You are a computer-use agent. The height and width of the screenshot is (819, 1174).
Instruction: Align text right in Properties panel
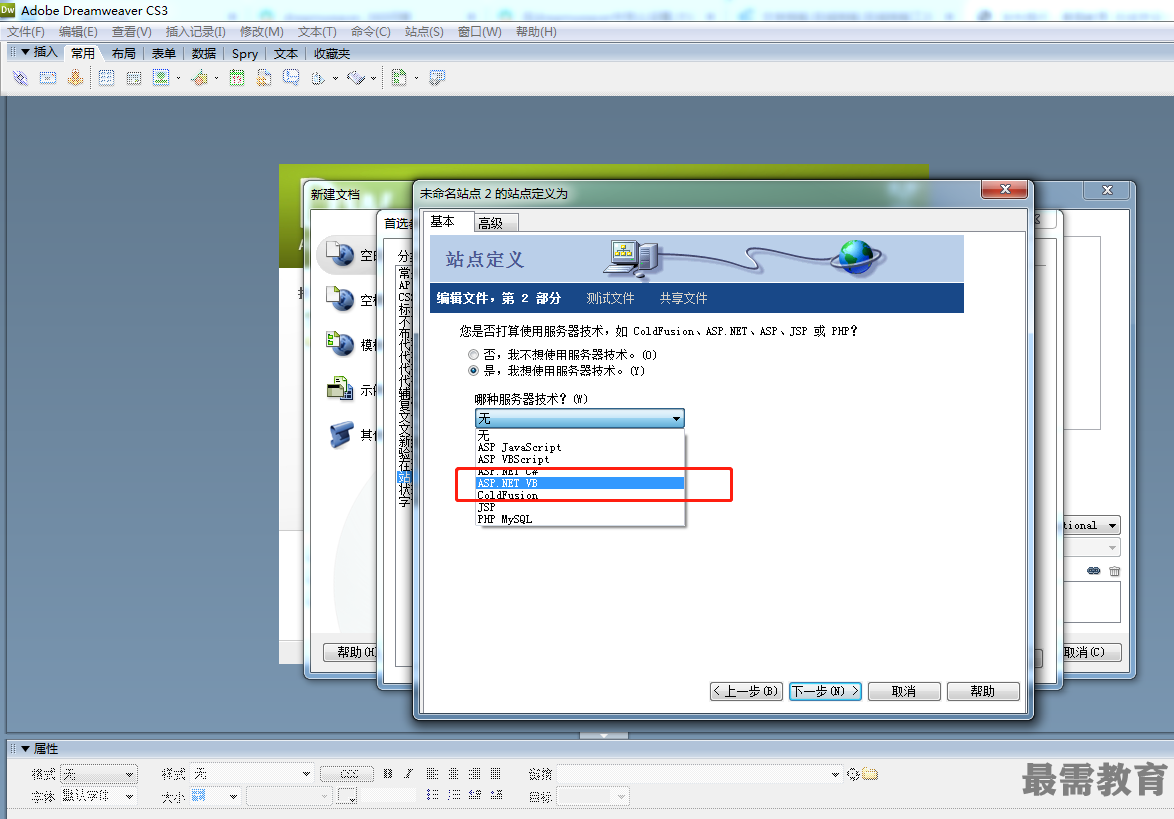coord(474,773)
